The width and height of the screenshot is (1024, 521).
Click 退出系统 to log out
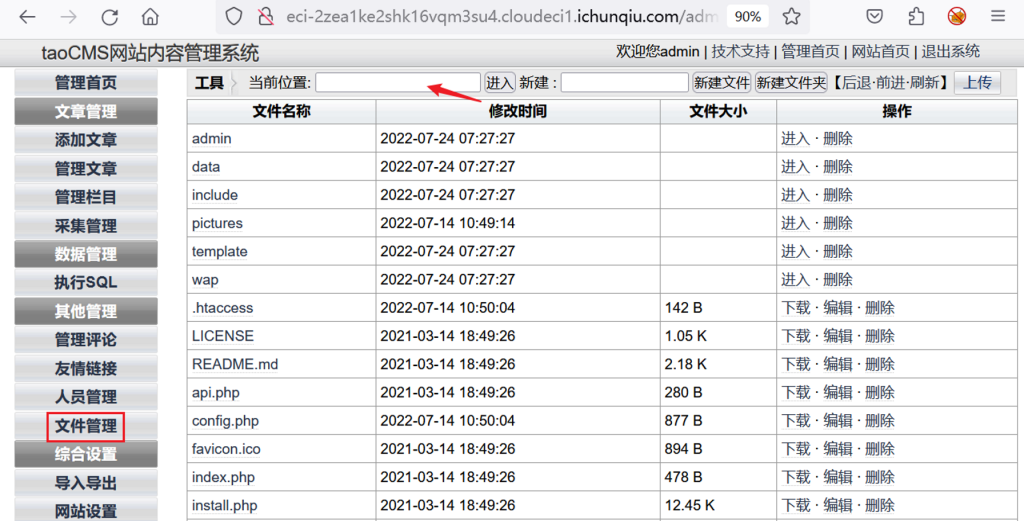[951, 52]
